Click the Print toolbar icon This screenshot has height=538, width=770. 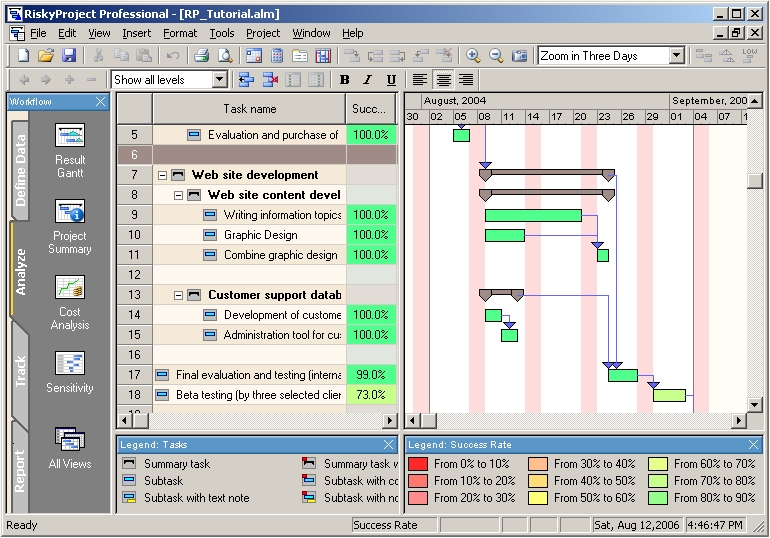pos(202,56)
